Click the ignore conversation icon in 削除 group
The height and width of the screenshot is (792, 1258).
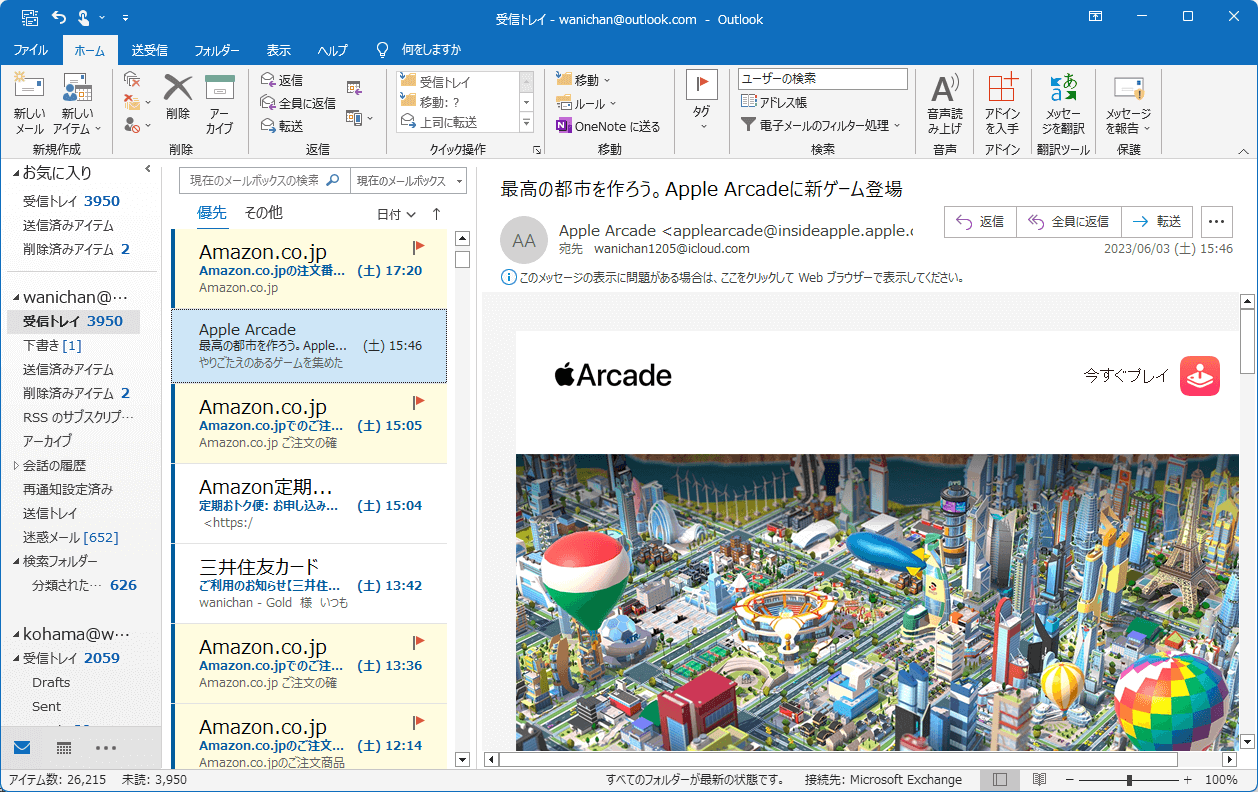[x=131, y=79]
